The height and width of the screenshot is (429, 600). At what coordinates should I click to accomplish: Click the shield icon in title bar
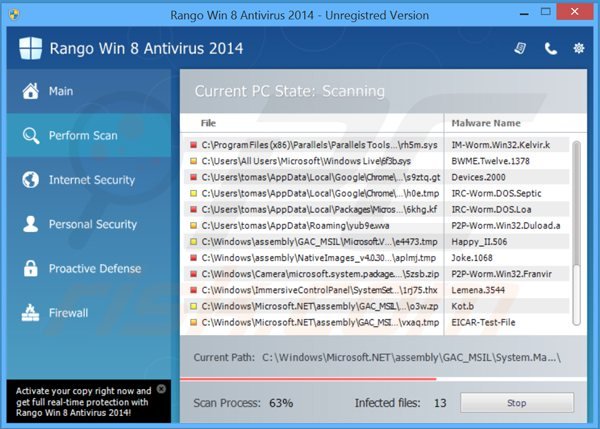14,15
